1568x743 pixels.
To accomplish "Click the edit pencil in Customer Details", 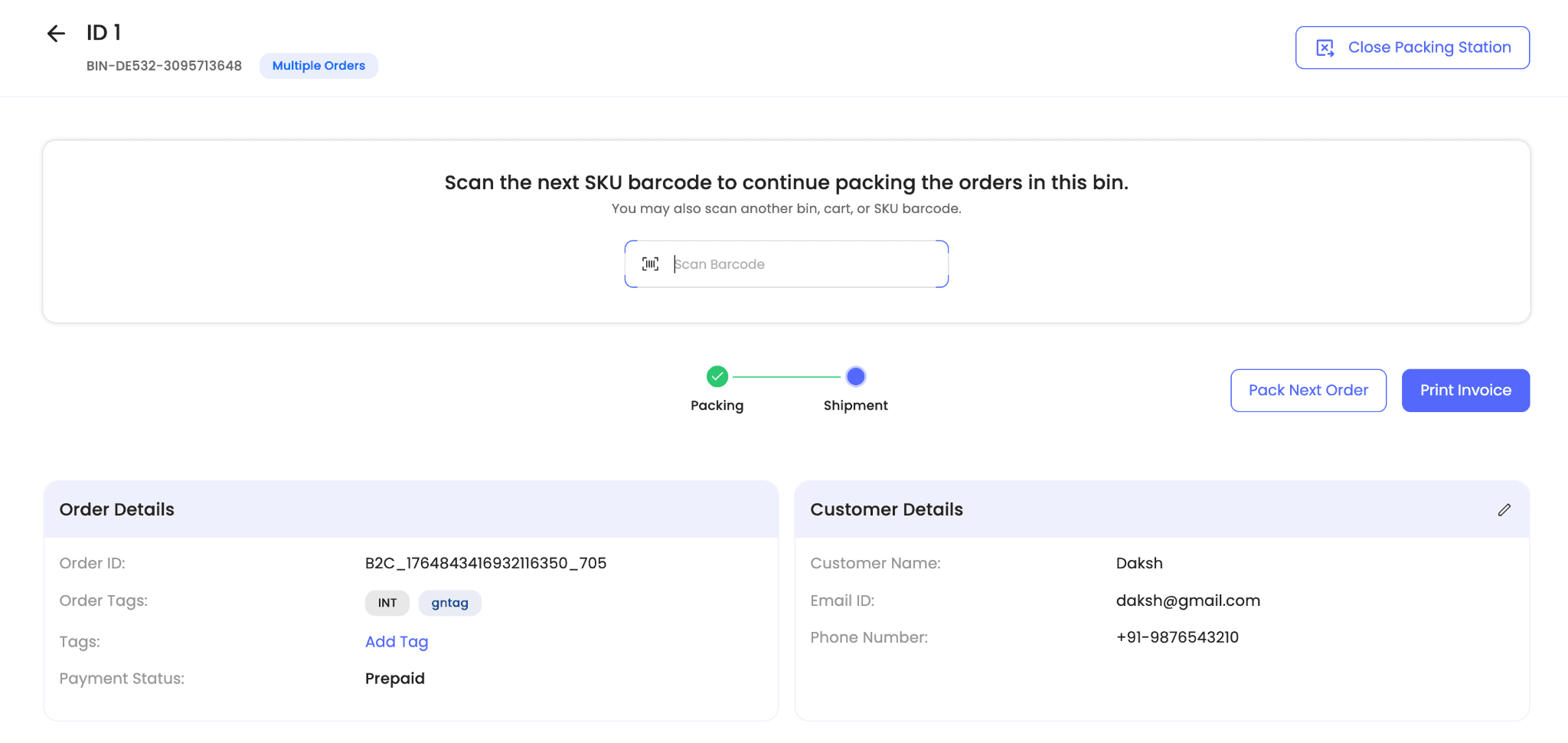I will pyautogui.click(x=1504, y=509).
